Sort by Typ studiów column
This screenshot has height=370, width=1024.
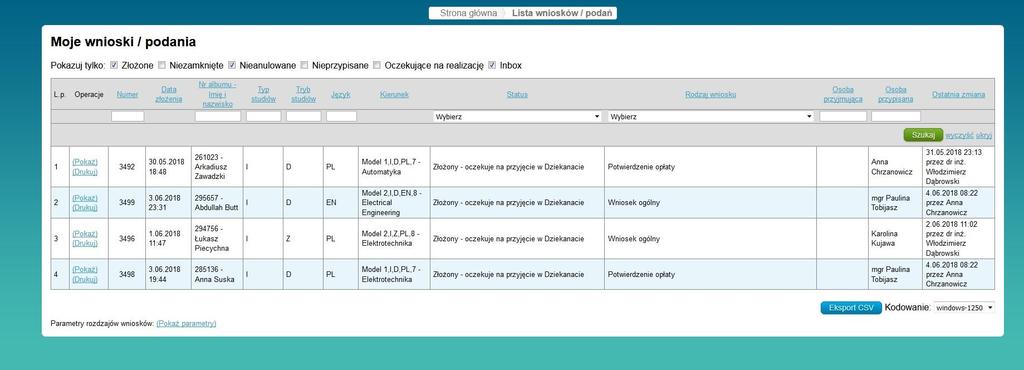[x=263, y=95]
